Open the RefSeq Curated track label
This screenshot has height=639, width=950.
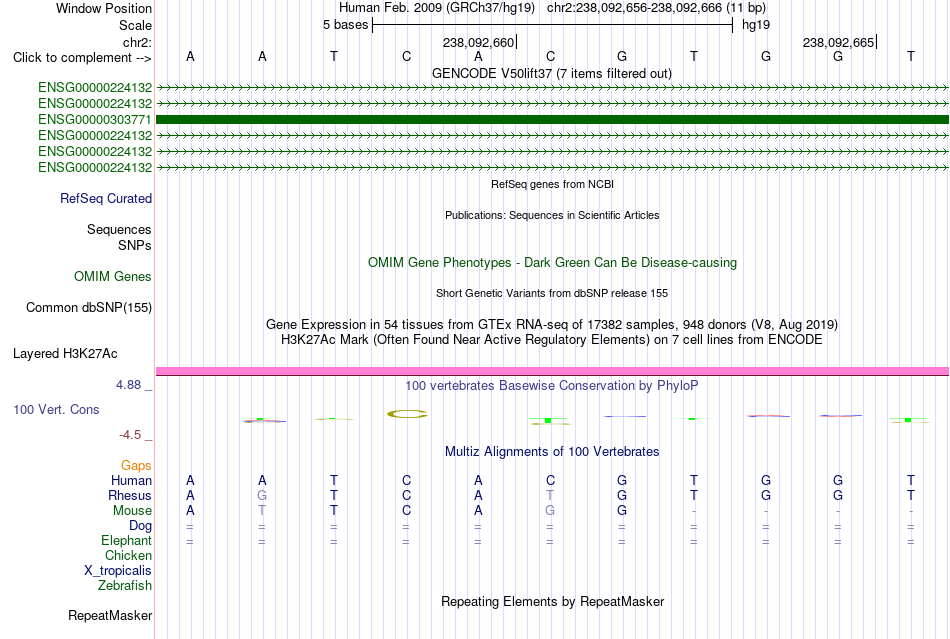[106, 199]
